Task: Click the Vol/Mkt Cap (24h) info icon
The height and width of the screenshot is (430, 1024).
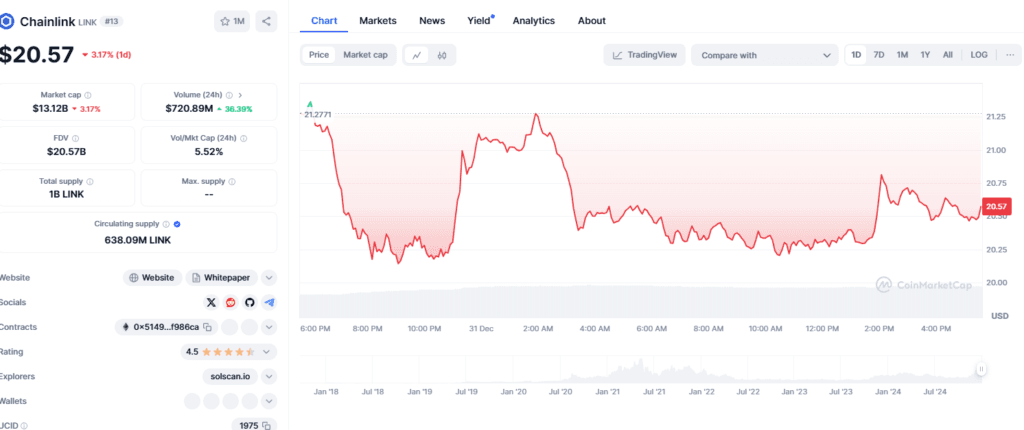Action: [x=242, y=139]
